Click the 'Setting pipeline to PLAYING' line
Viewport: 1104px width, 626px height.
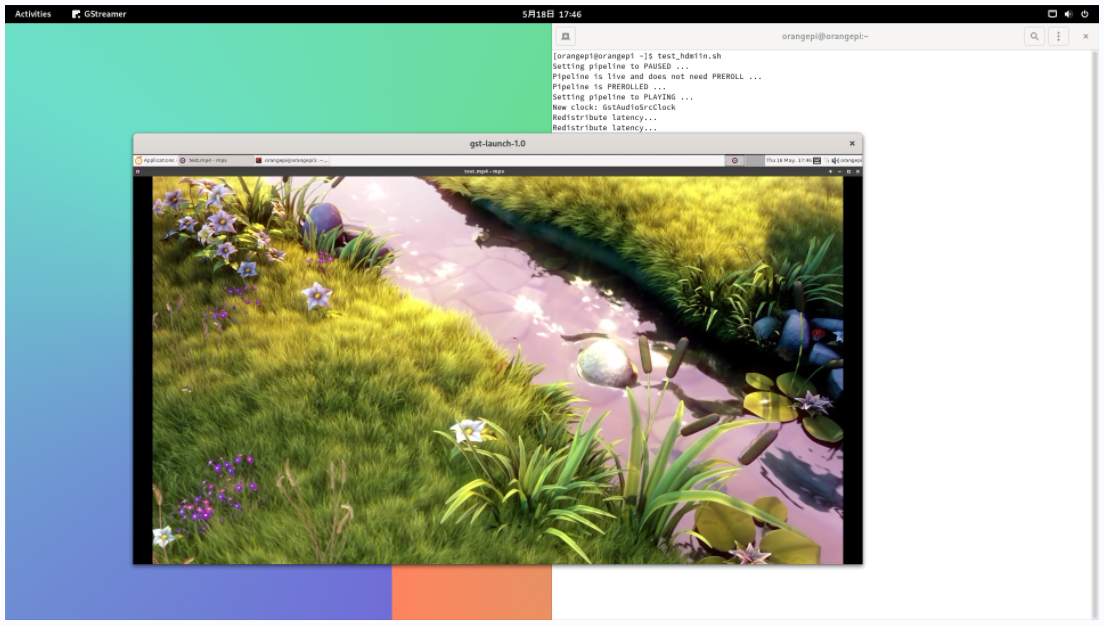622,97
